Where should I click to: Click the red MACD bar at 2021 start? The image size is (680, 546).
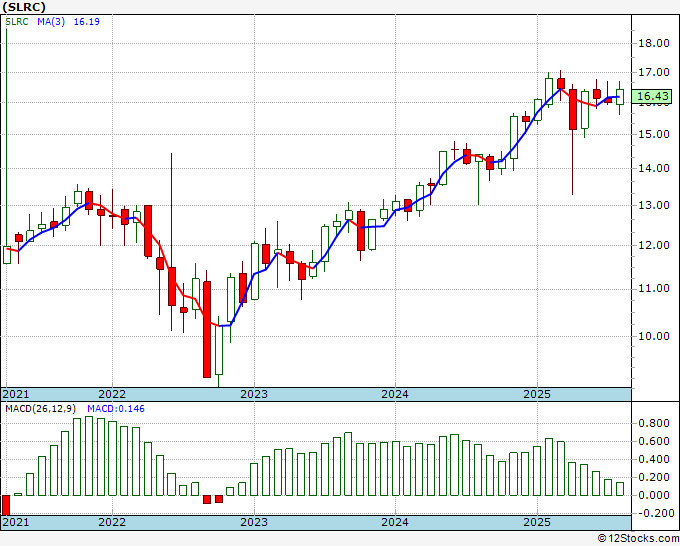pos(6,504)
